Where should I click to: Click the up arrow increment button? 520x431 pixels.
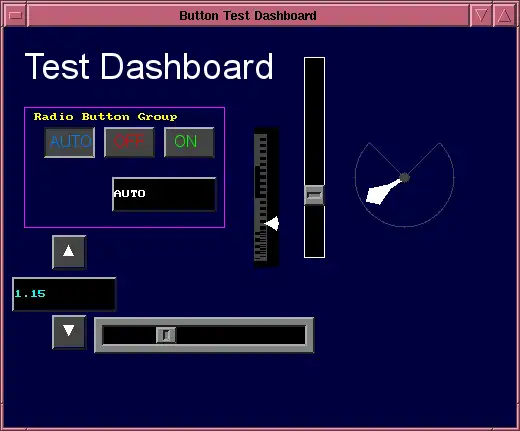69,252
